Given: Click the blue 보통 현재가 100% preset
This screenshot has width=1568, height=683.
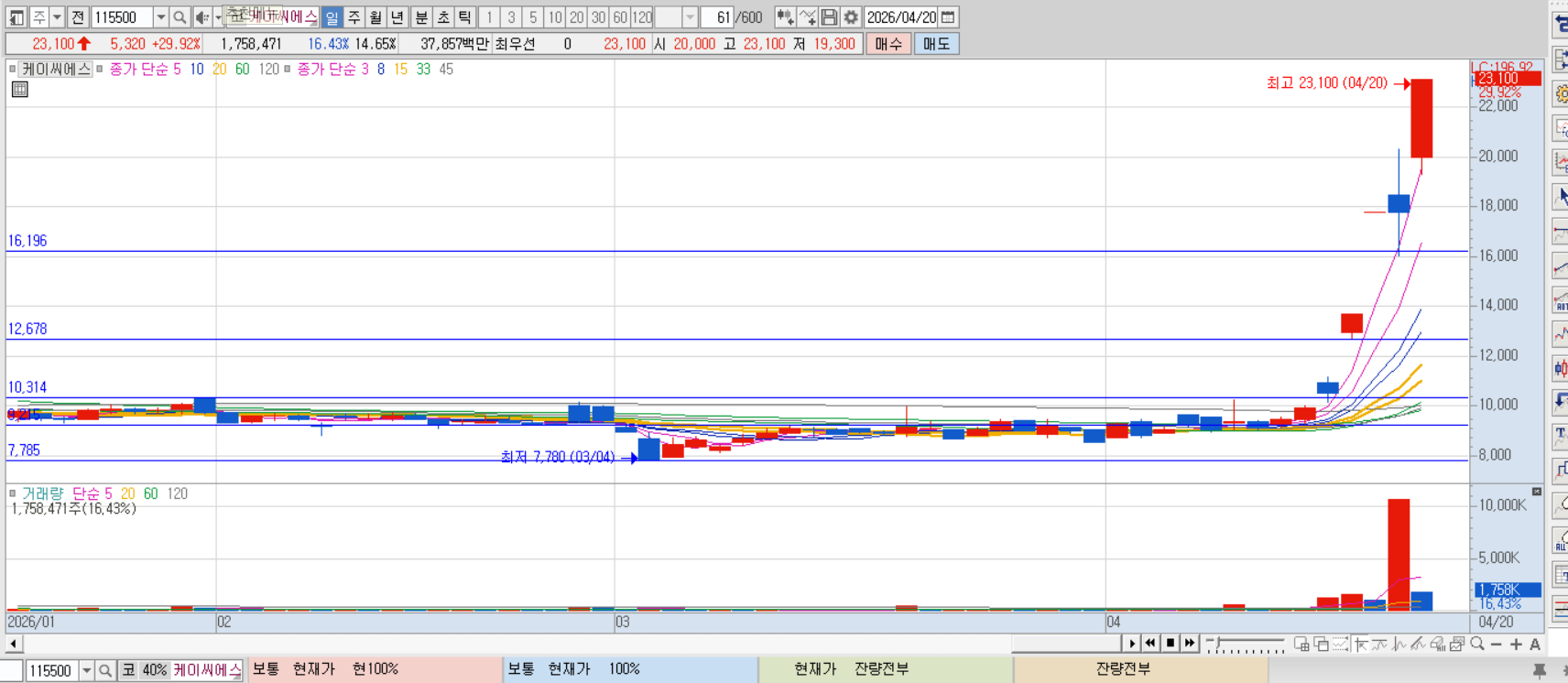Looking at the screenshot, I should pyautogui.click(x=630, y=670).
